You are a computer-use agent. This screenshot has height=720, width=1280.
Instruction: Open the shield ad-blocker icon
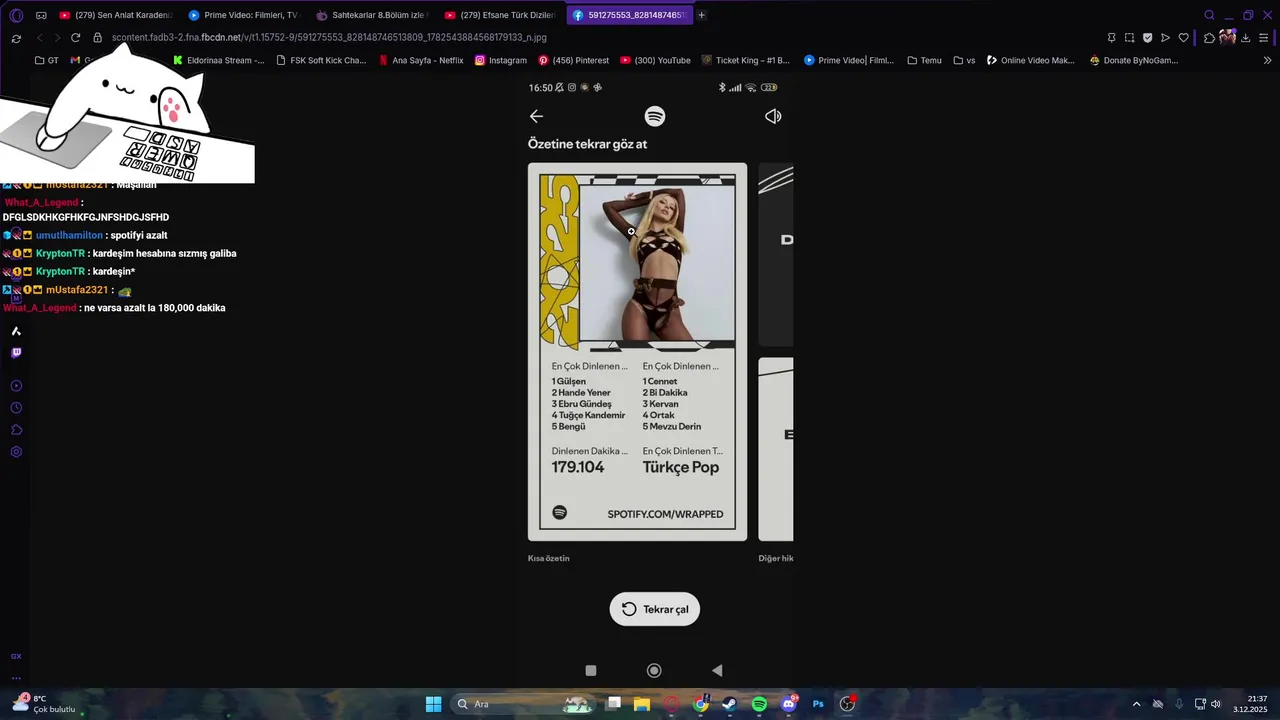click(x=1147, y=38)
